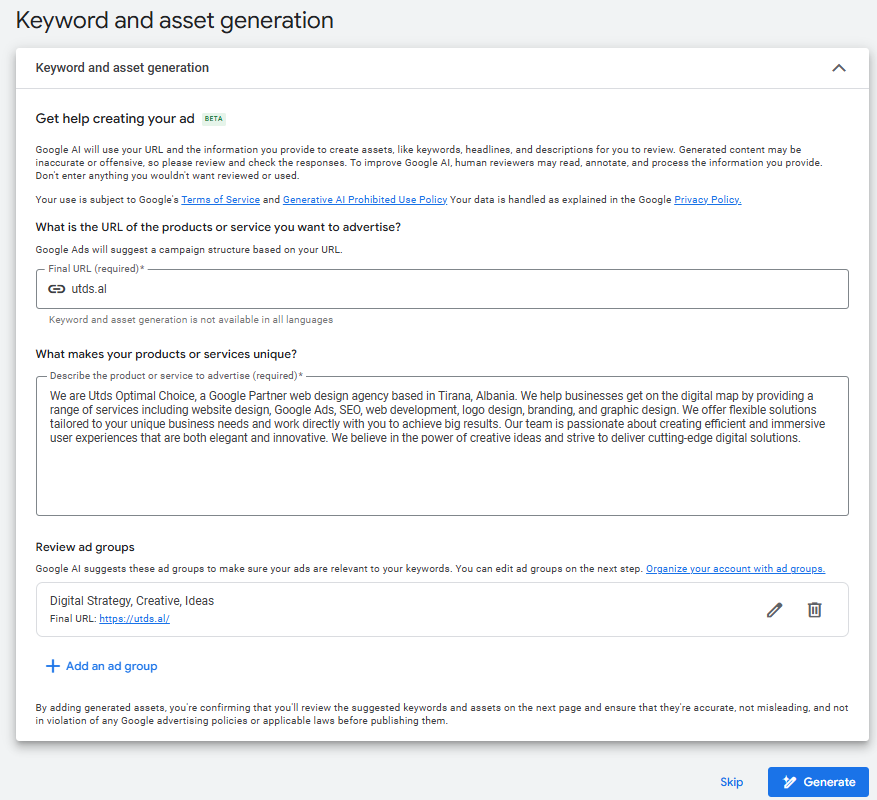Viewport: 877px width, 800px height.
Task: Click the Keyword and asset generation panel header title
Action: click(122, 68)
